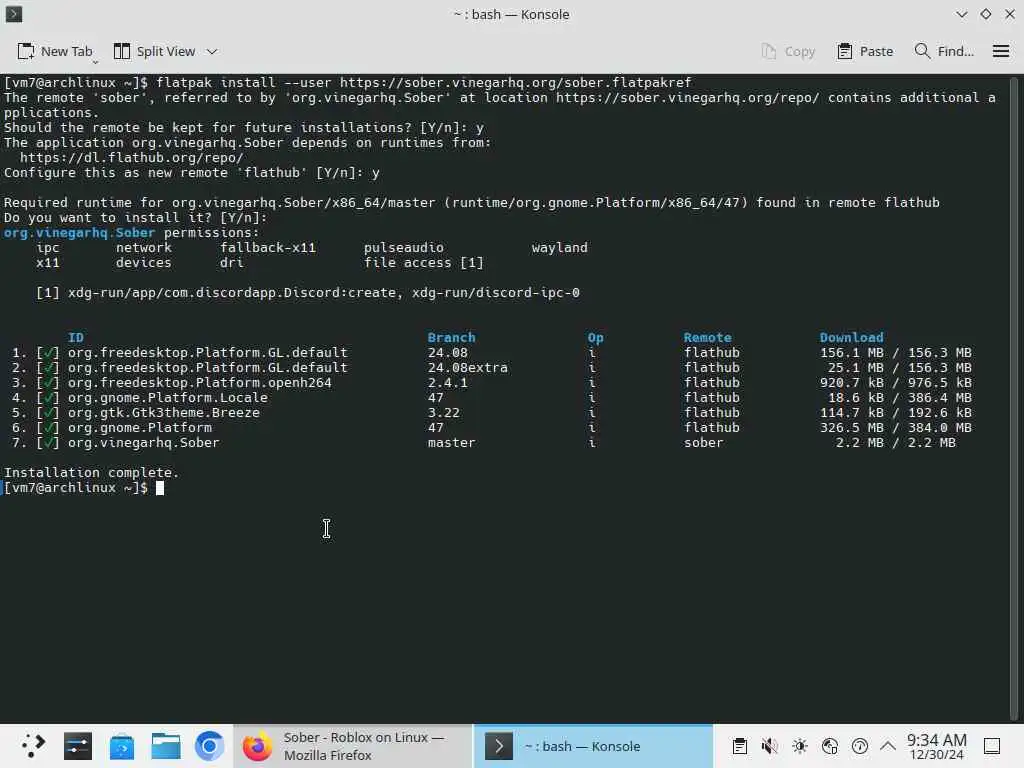Click 'org.freedesktop.Platform.openh264' entry
The width and height of the screenshot is (1024, 768).
[x=200, y=382]
